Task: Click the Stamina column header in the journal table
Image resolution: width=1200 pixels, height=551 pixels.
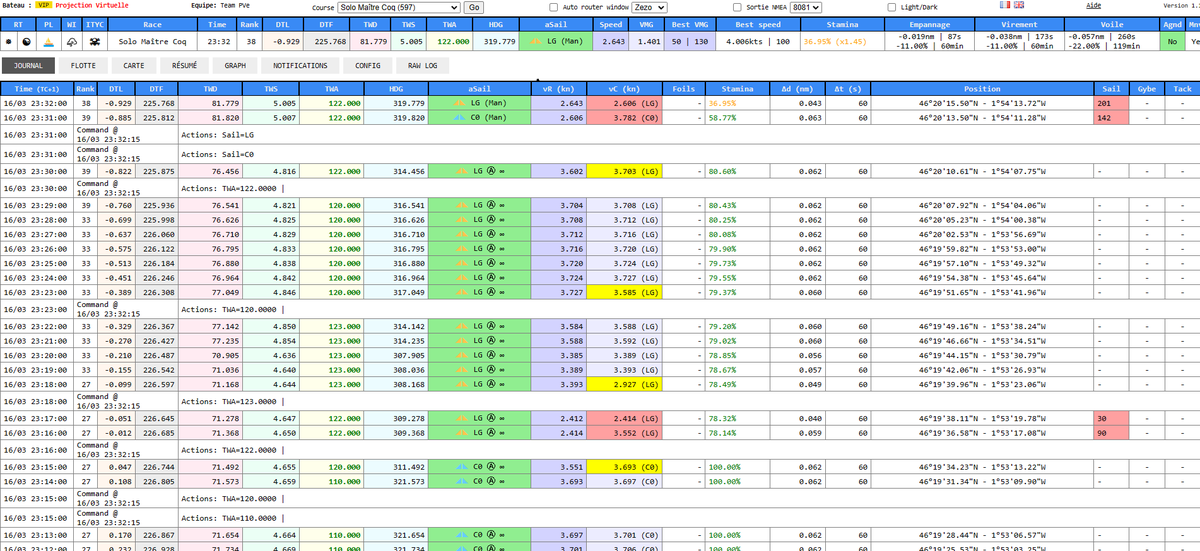Action: coord(736,89)
